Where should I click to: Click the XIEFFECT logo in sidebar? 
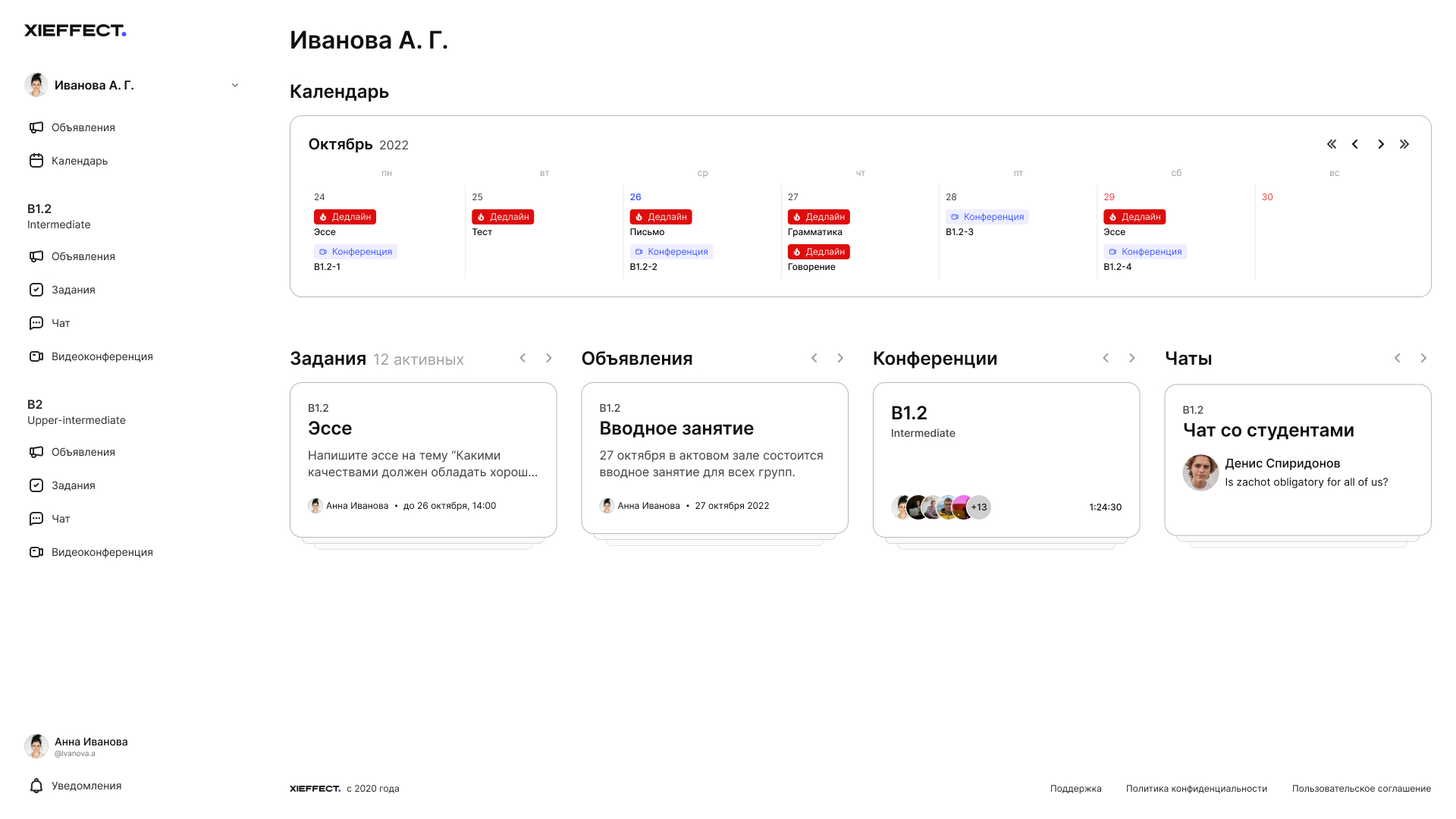(75, 30)
